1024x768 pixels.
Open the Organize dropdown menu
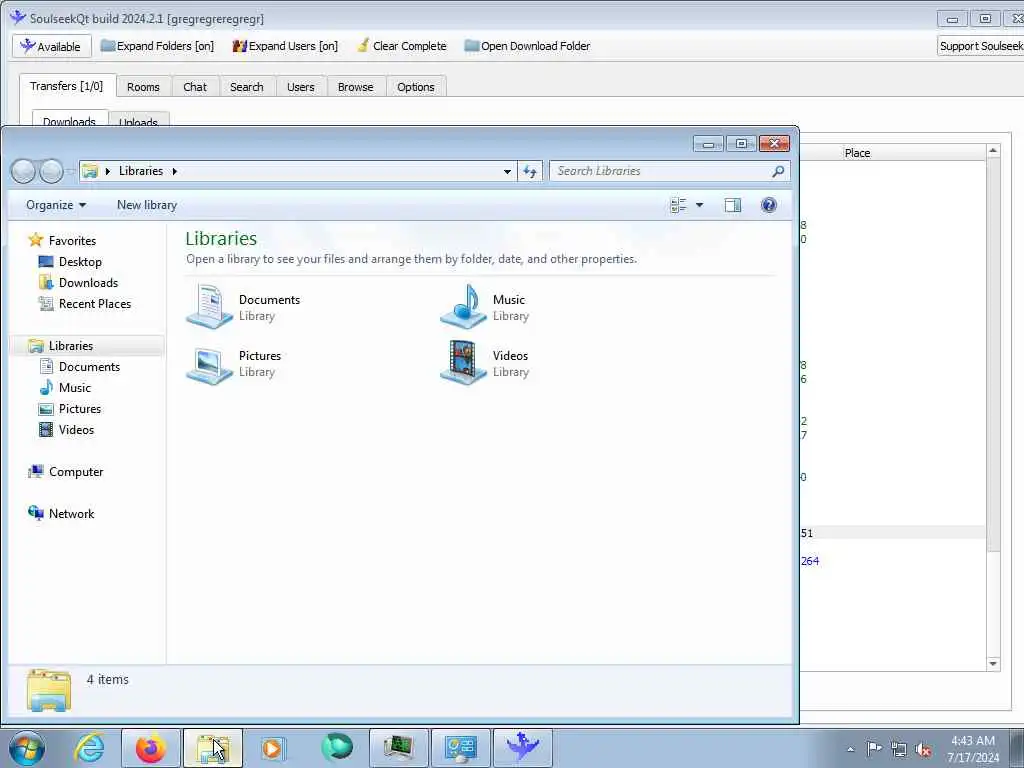[x=56, y=205]
